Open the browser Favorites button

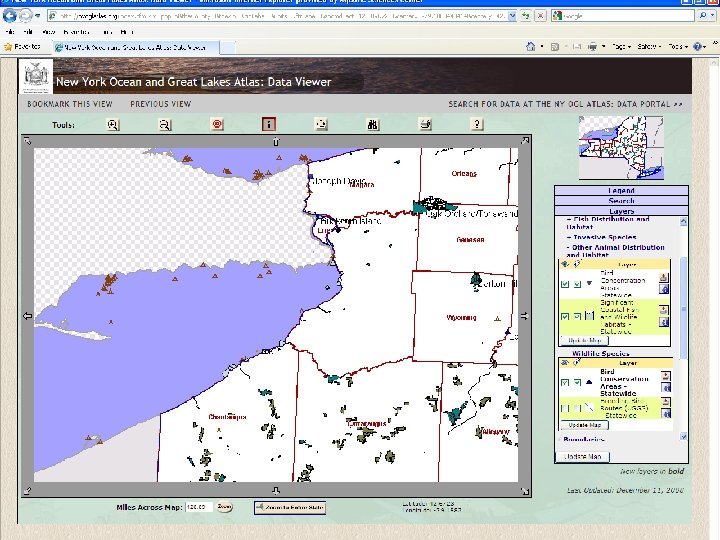(22, 46)
